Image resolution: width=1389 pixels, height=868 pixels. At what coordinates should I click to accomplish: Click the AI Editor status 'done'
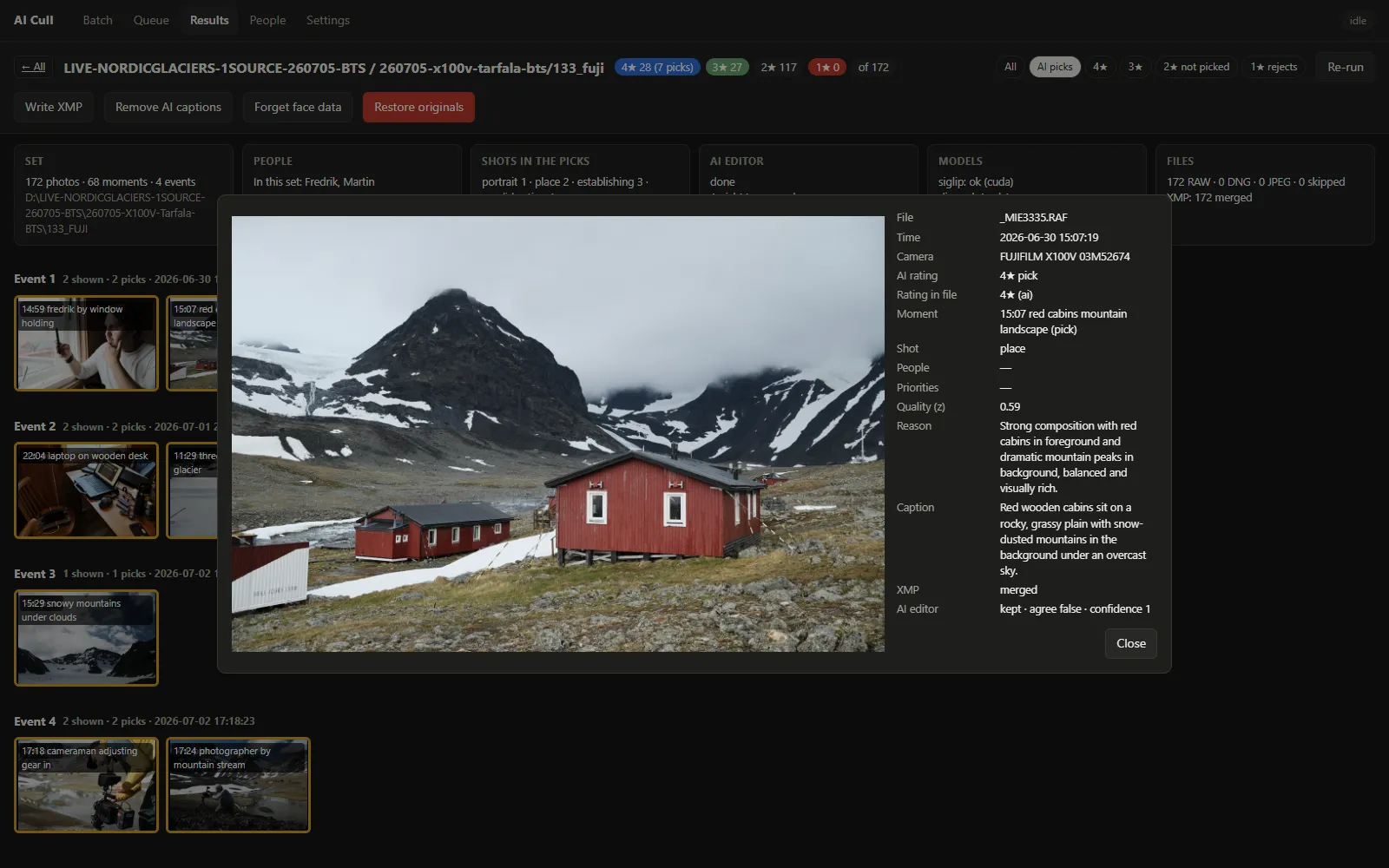pyautogui.click(x=722, y=181)
